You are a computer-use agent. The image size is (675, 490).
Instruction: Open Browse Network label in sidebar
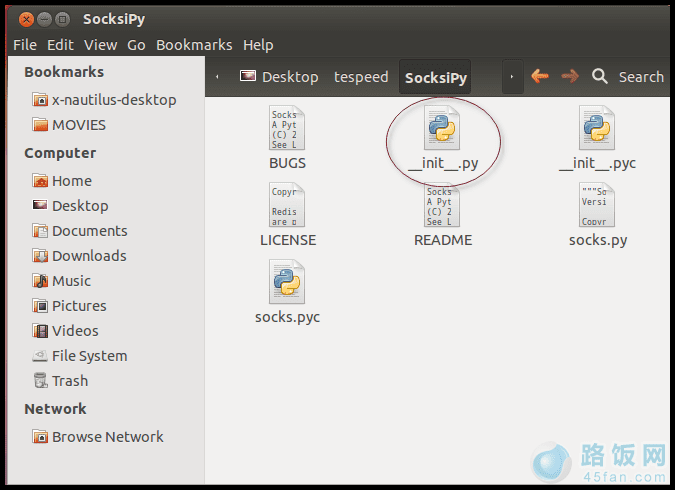point(108,437)
